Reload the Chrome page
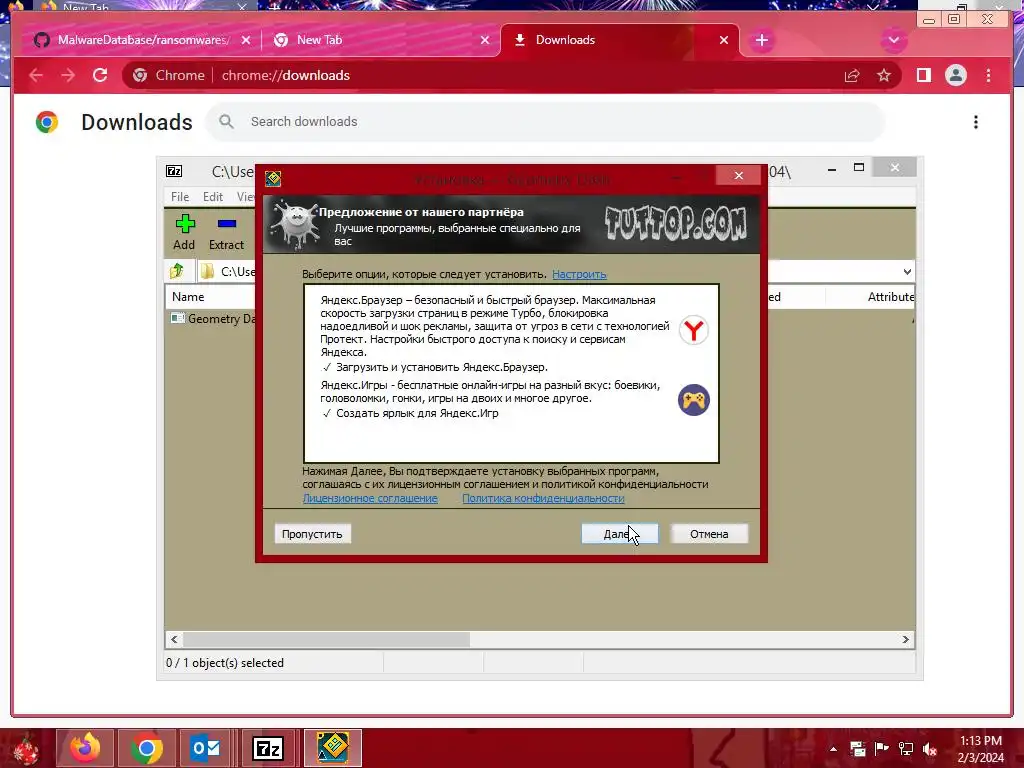Image resolution: width=1024 pixels, height=768 pixels. tap(100, 75)
